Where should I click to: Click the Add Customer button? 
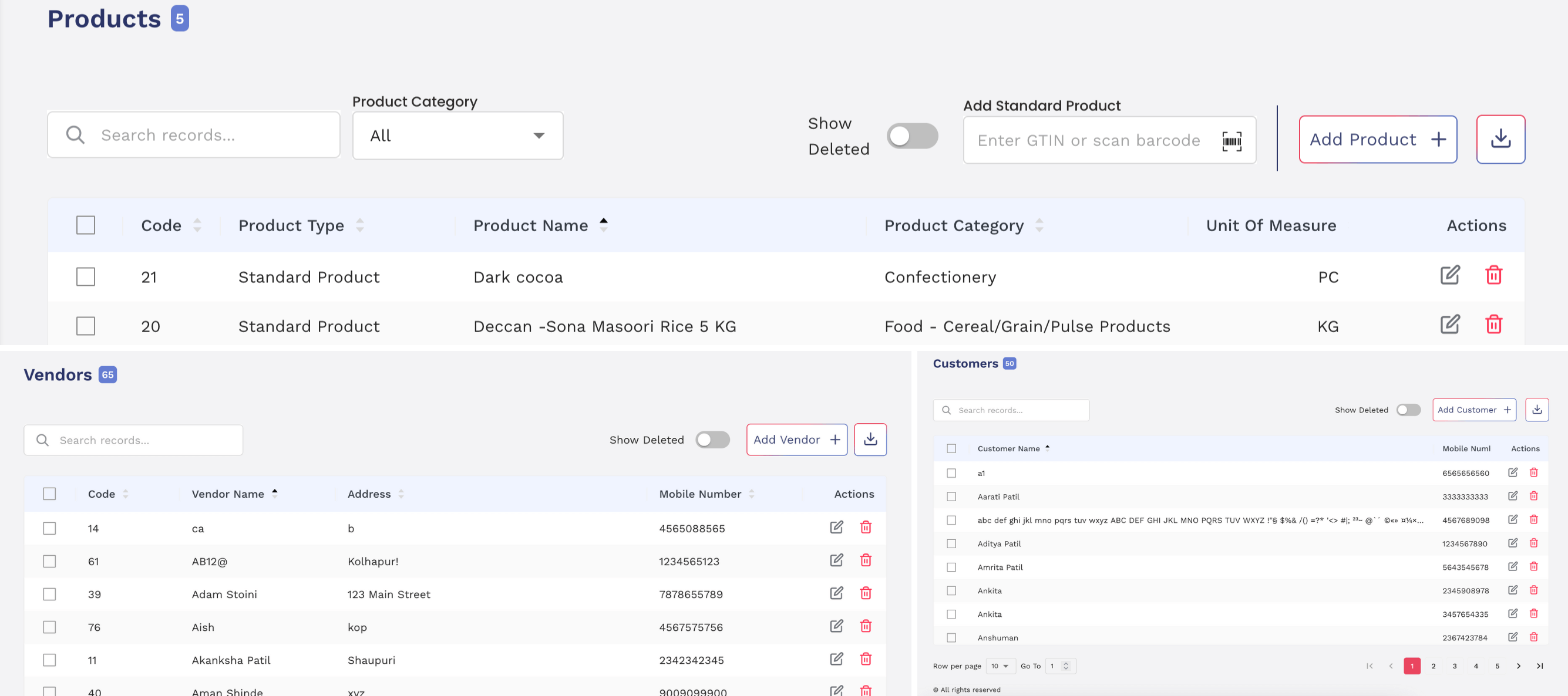pos(1474,410)
